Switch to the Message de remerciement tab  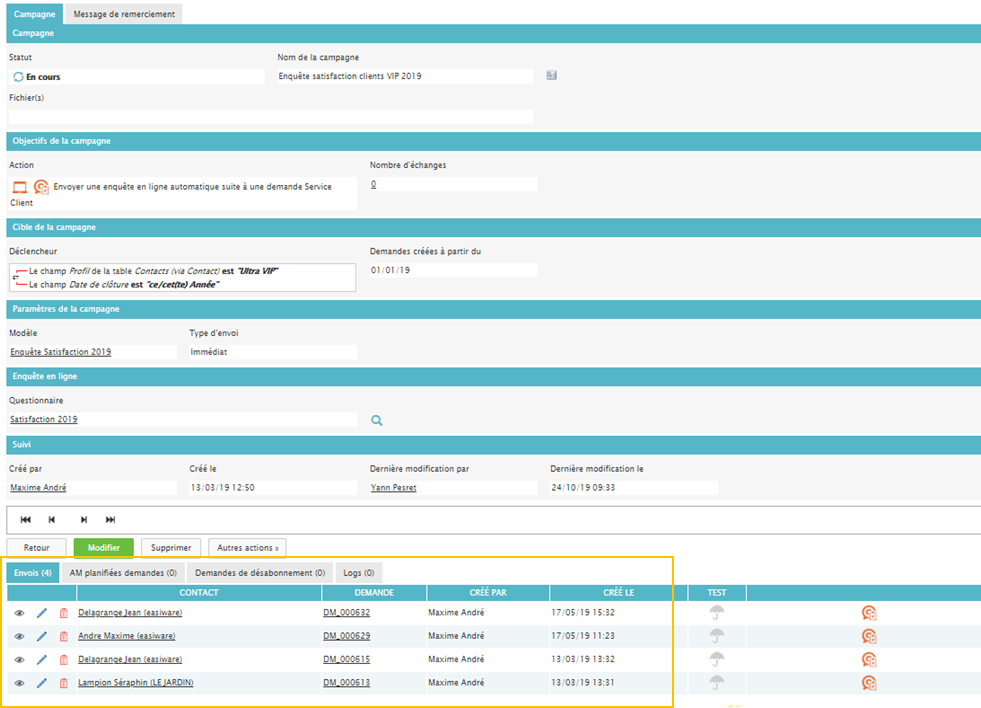point(124,14)
